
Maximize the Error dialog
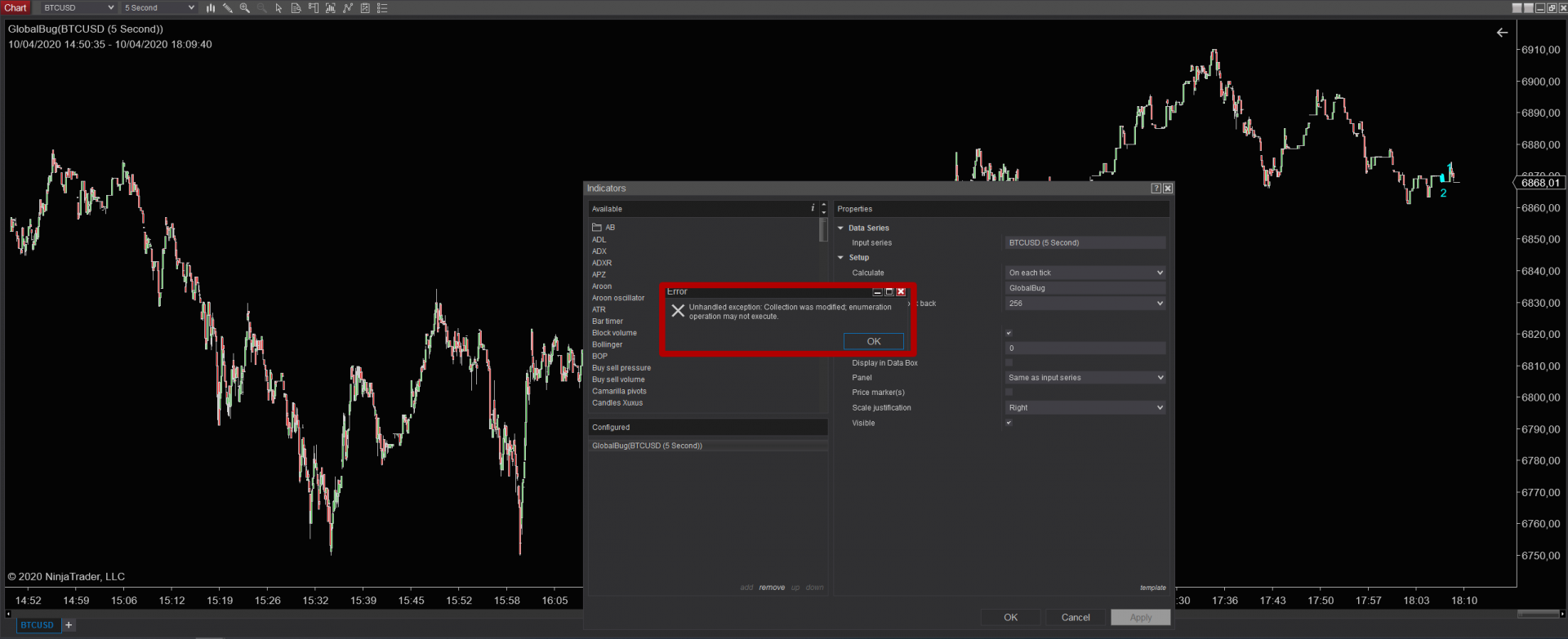click(x=889, y=291)
